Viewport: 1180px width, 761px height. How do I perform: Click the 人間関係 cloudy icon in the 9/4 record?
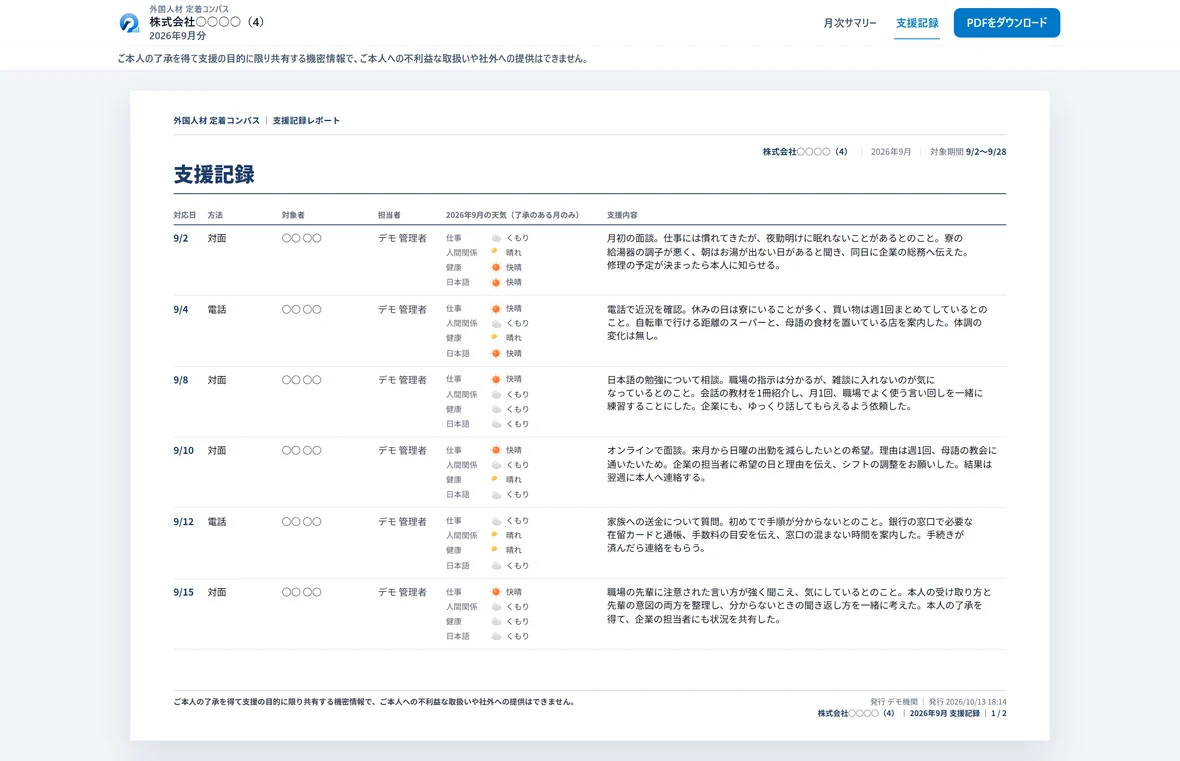click(496, 323)
